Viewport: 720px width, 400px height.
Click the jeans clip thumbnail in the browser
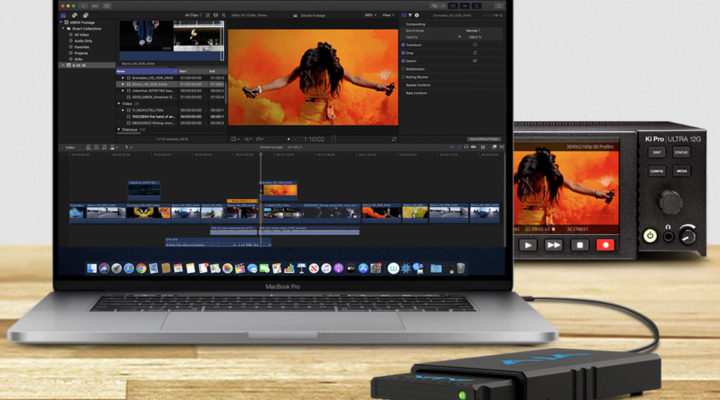[146, 36]
